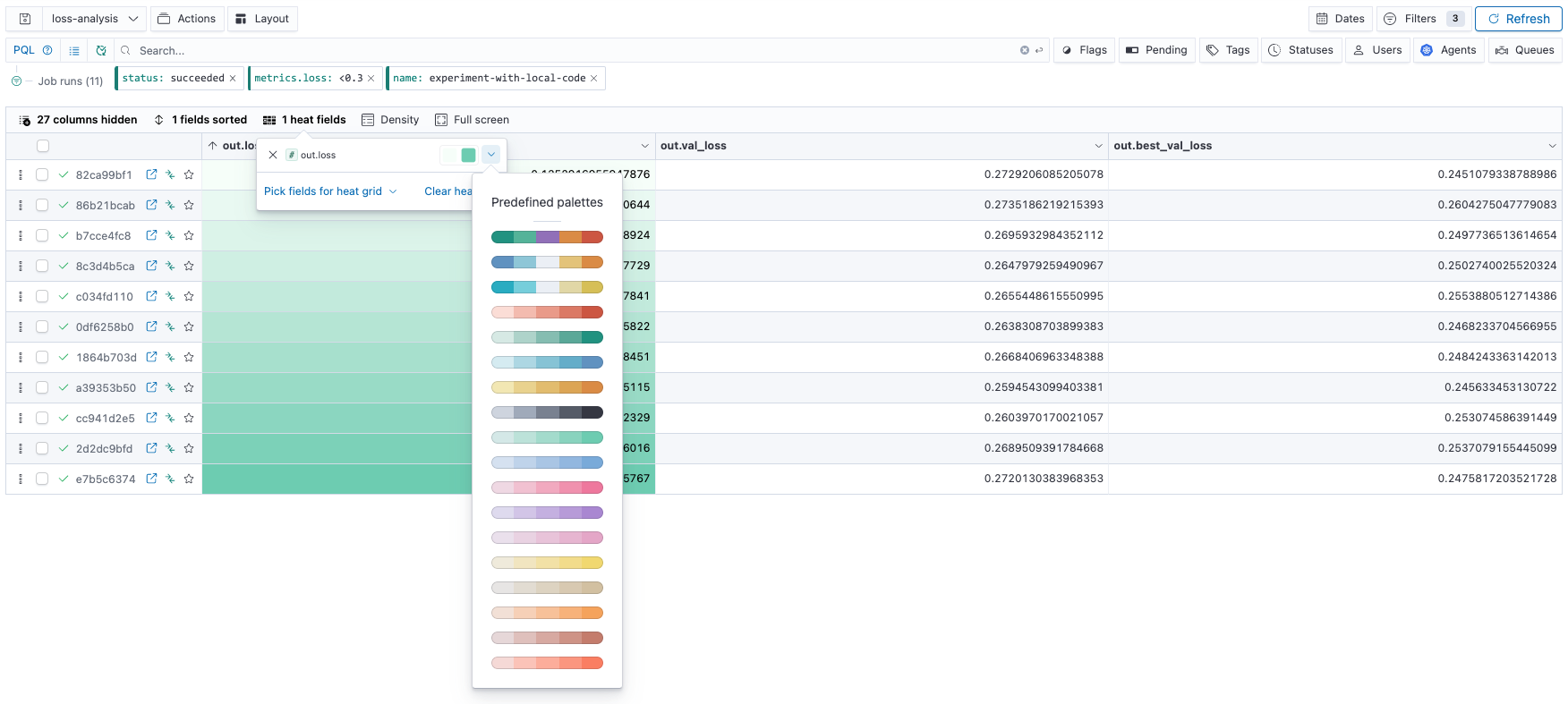The image size is (1568, 704).
Task: Open the Statuses filter
Action: click(1301, 50)
